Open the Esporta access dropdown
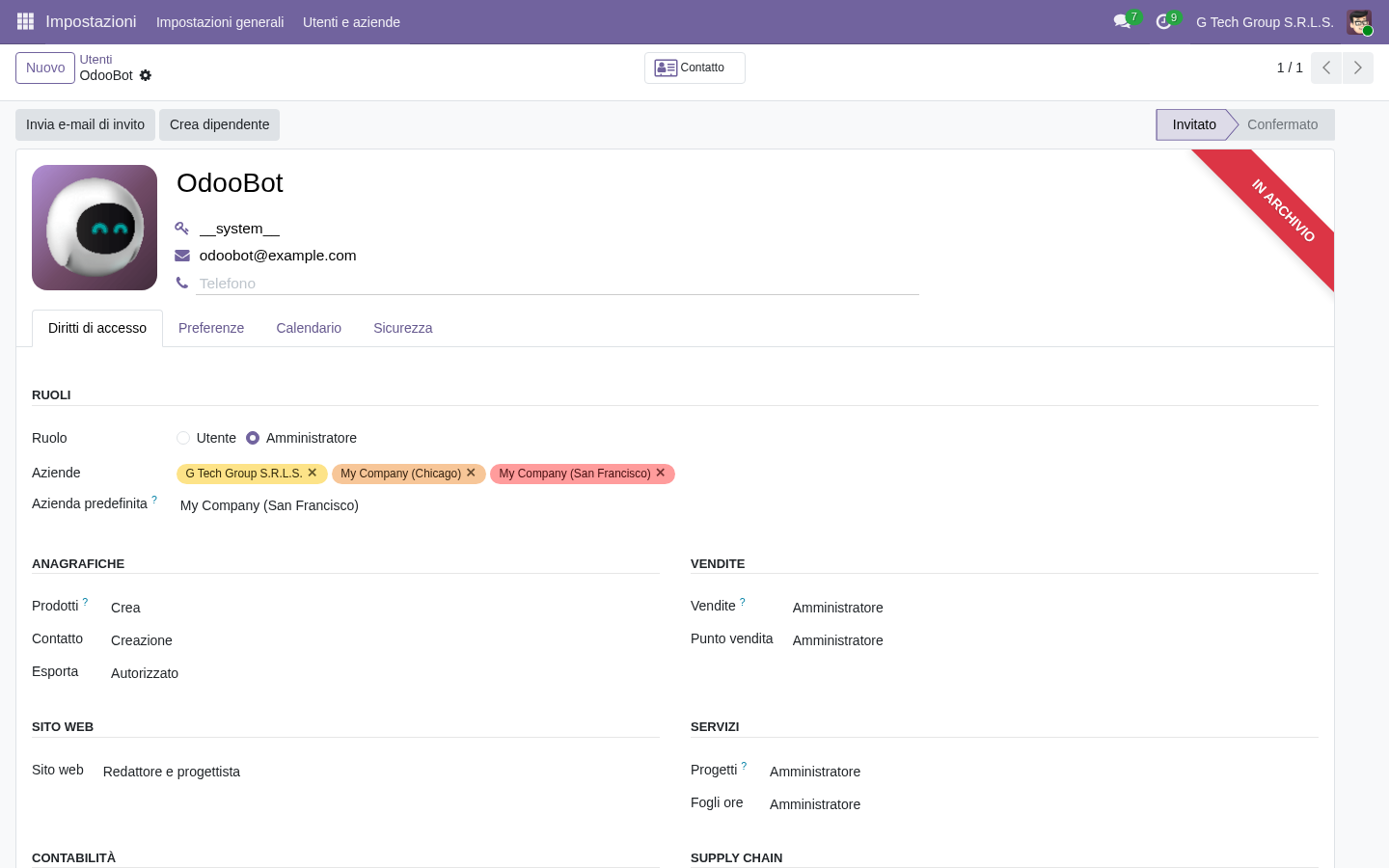 (x=385, y=673)
